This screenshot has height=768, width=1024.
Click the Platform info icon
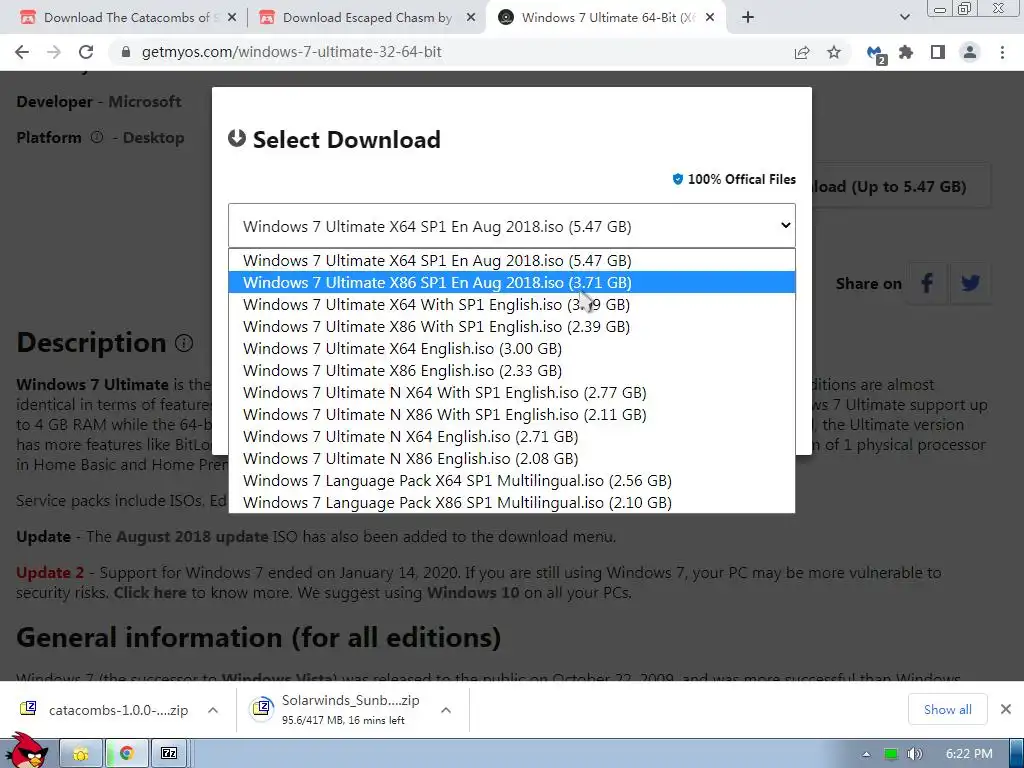point(97,137)
